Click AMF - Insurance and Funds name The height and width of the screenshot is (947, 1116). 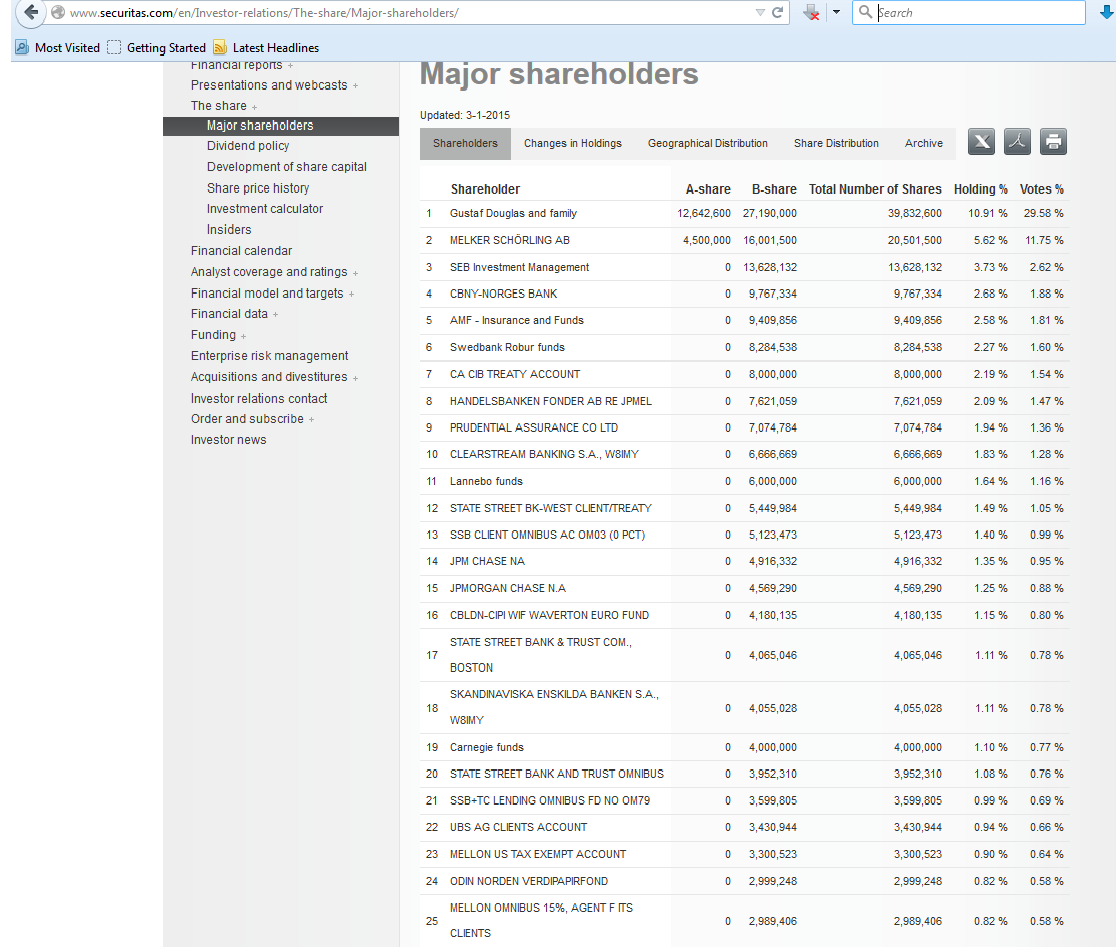point(517,320)
